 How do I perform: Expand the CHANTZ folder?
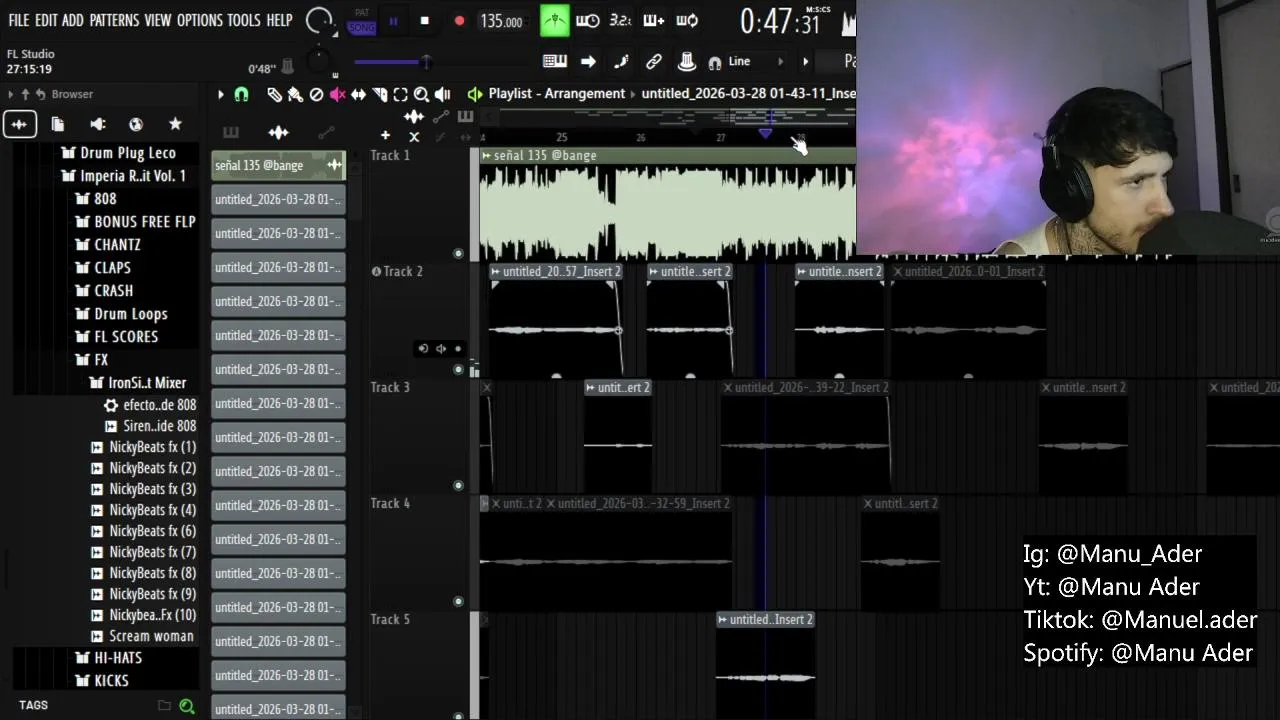click(108, 245)
